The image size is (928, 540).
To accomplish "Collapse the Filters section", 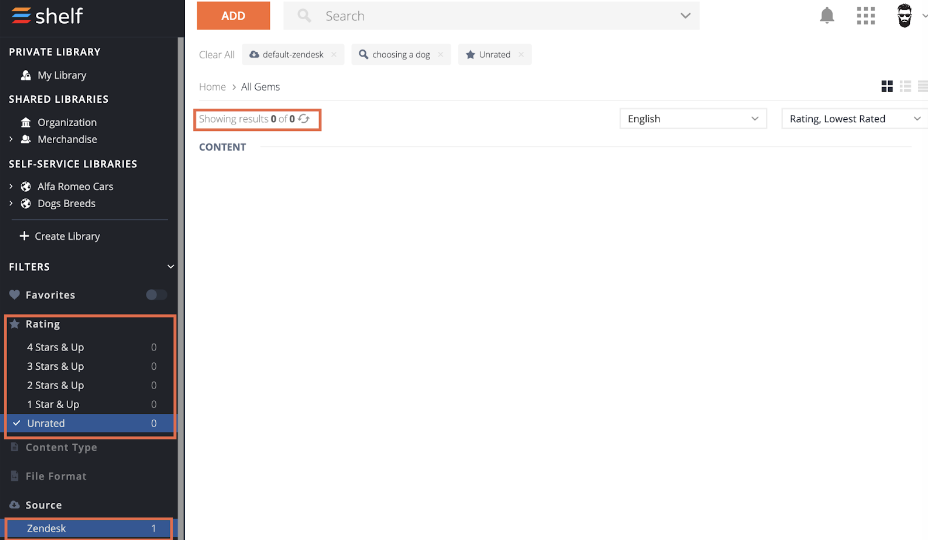I will click(170, 266).
